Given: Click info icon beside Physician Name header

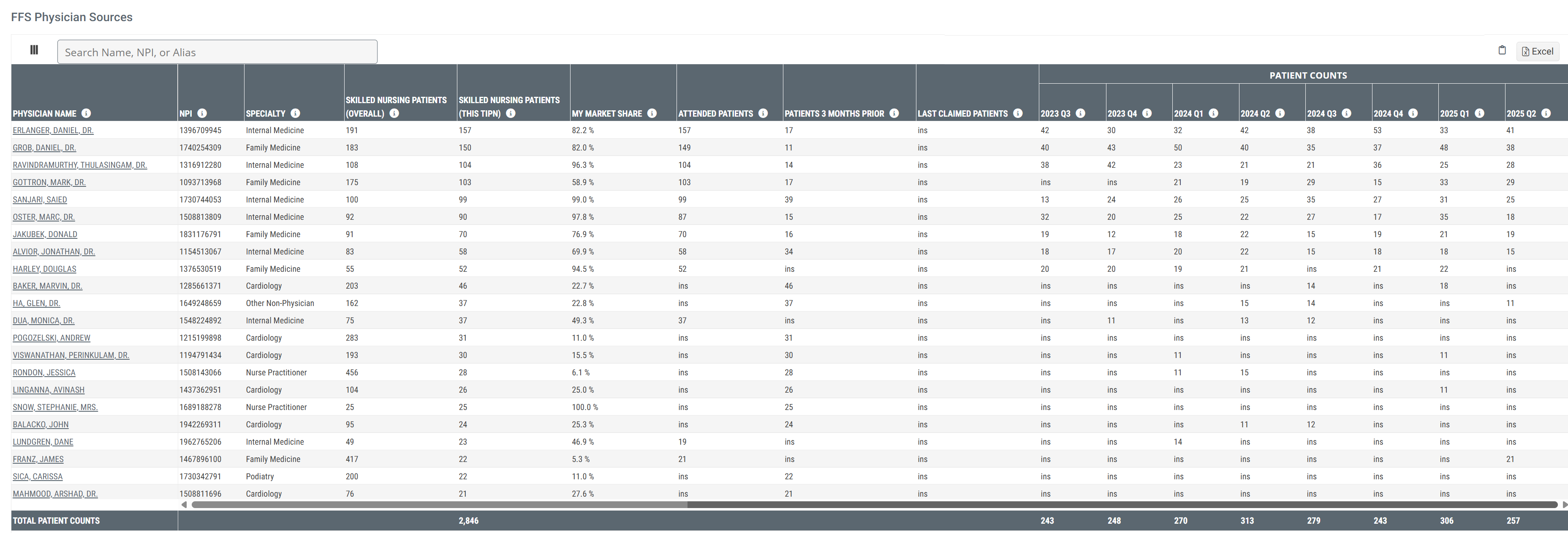Looking at the screenshot, I should coord(87,113).
